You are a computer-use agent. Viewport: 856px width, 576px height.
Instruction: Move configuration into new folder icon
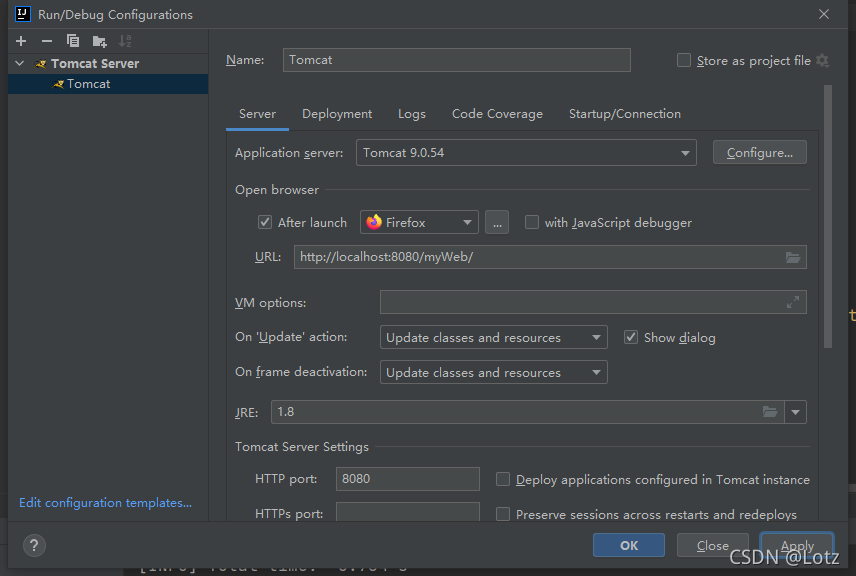99,41
